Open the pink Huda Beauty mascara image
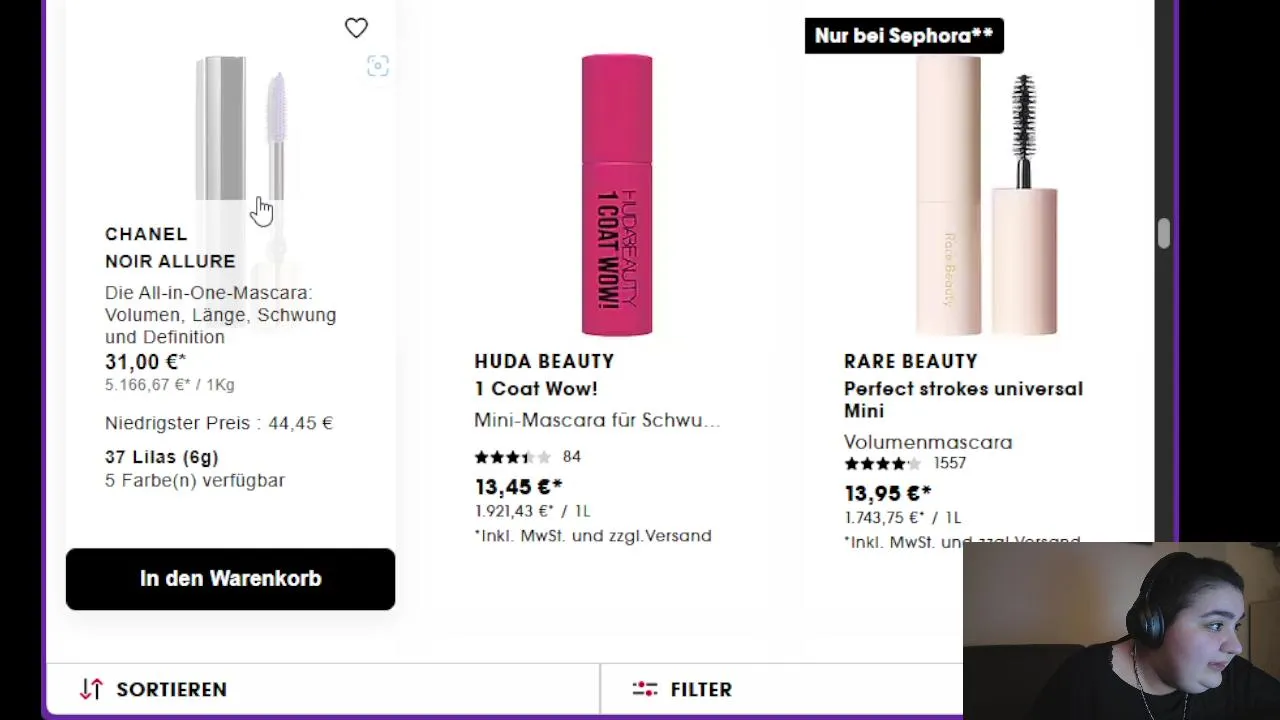The height and width of the screenshot is (720, 1280). pos(617,195)
